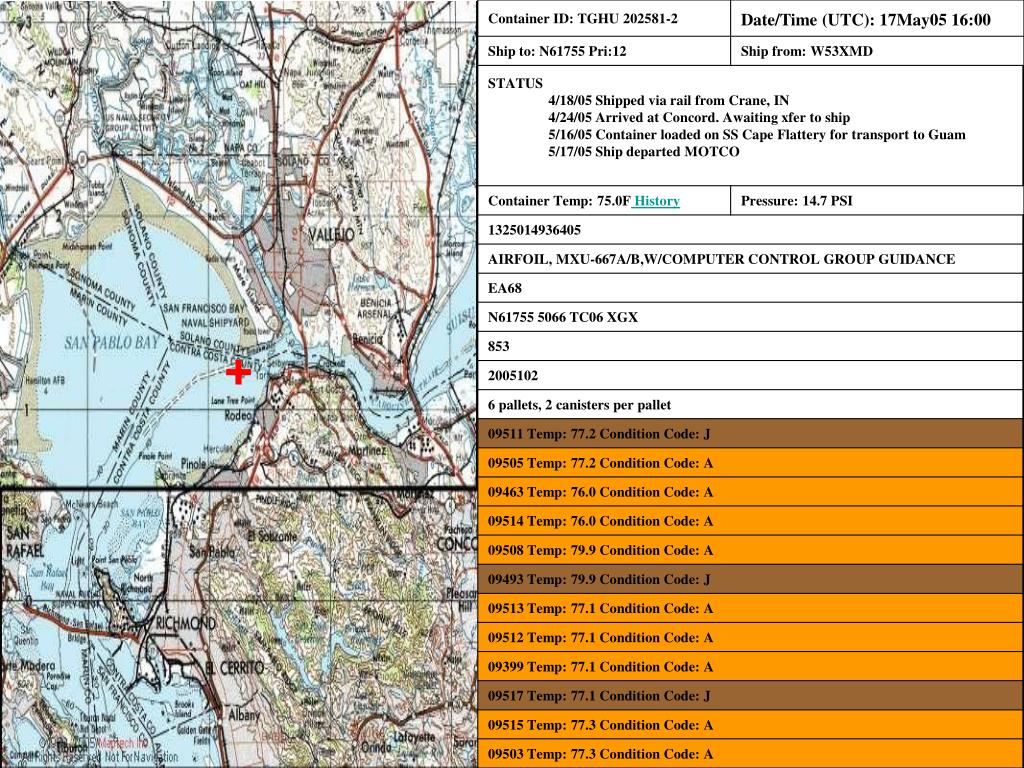The height and width of the screenshot is (768, 1024).
Task: Click the Container Temp 75.0F reading
Action: pos(559,201)
